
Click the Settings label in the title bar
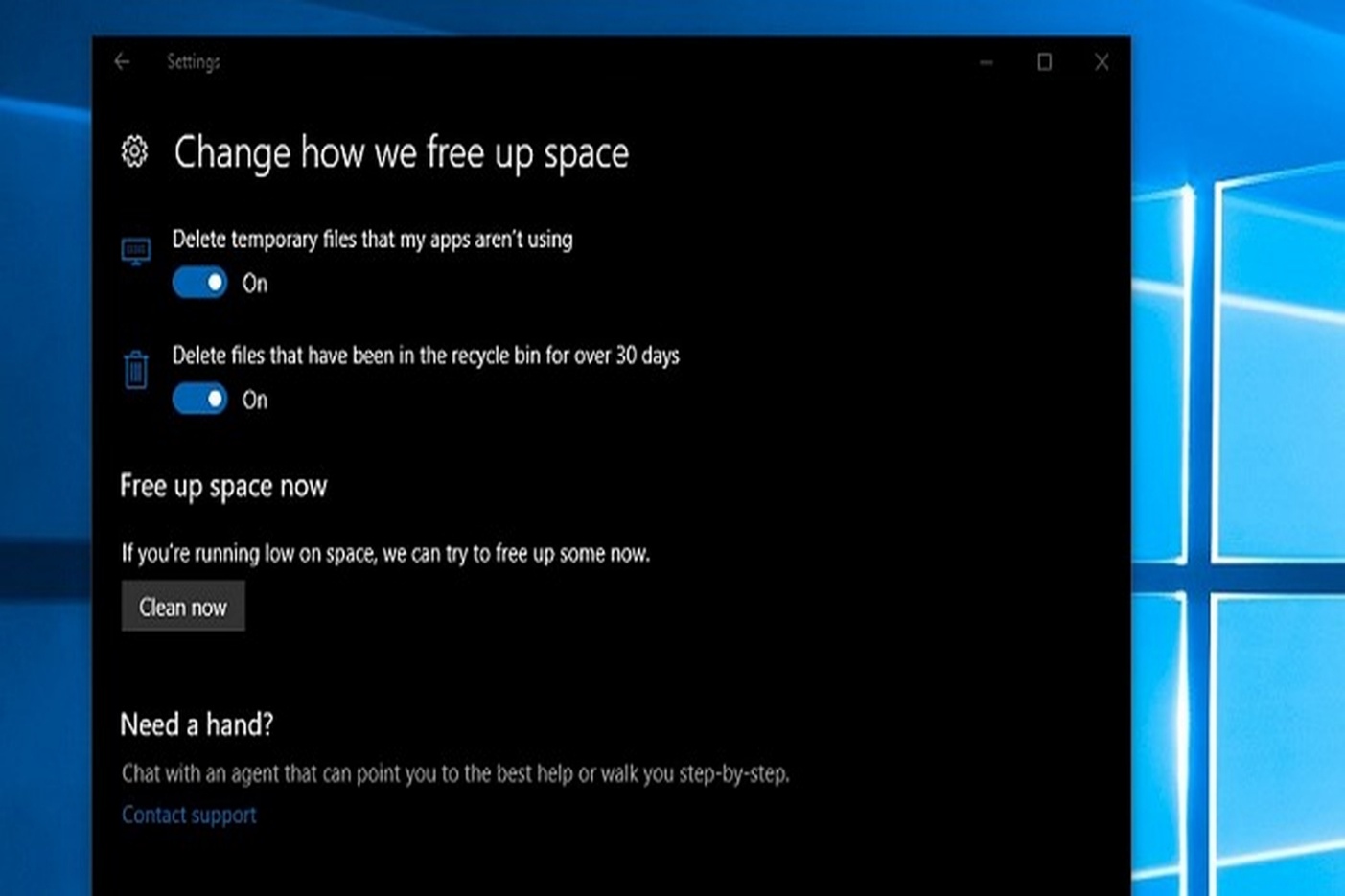(194, 61)
